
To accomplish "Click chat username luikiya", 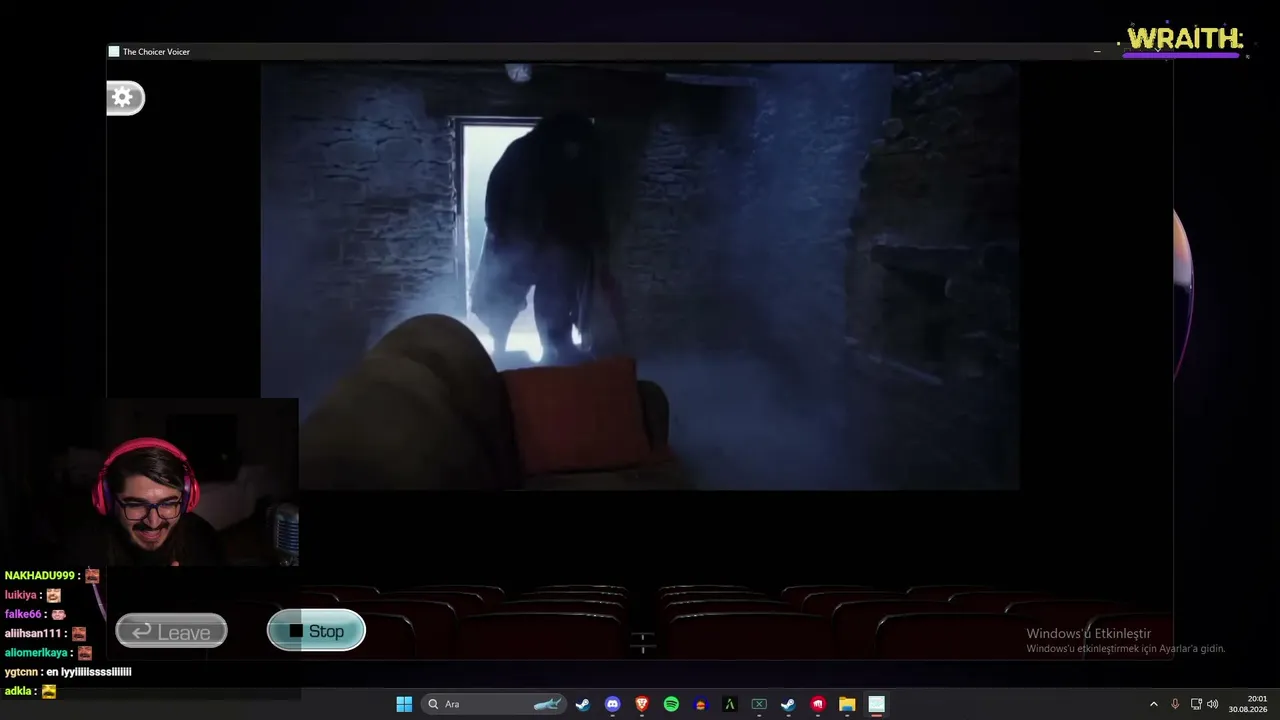I will 21,595.
